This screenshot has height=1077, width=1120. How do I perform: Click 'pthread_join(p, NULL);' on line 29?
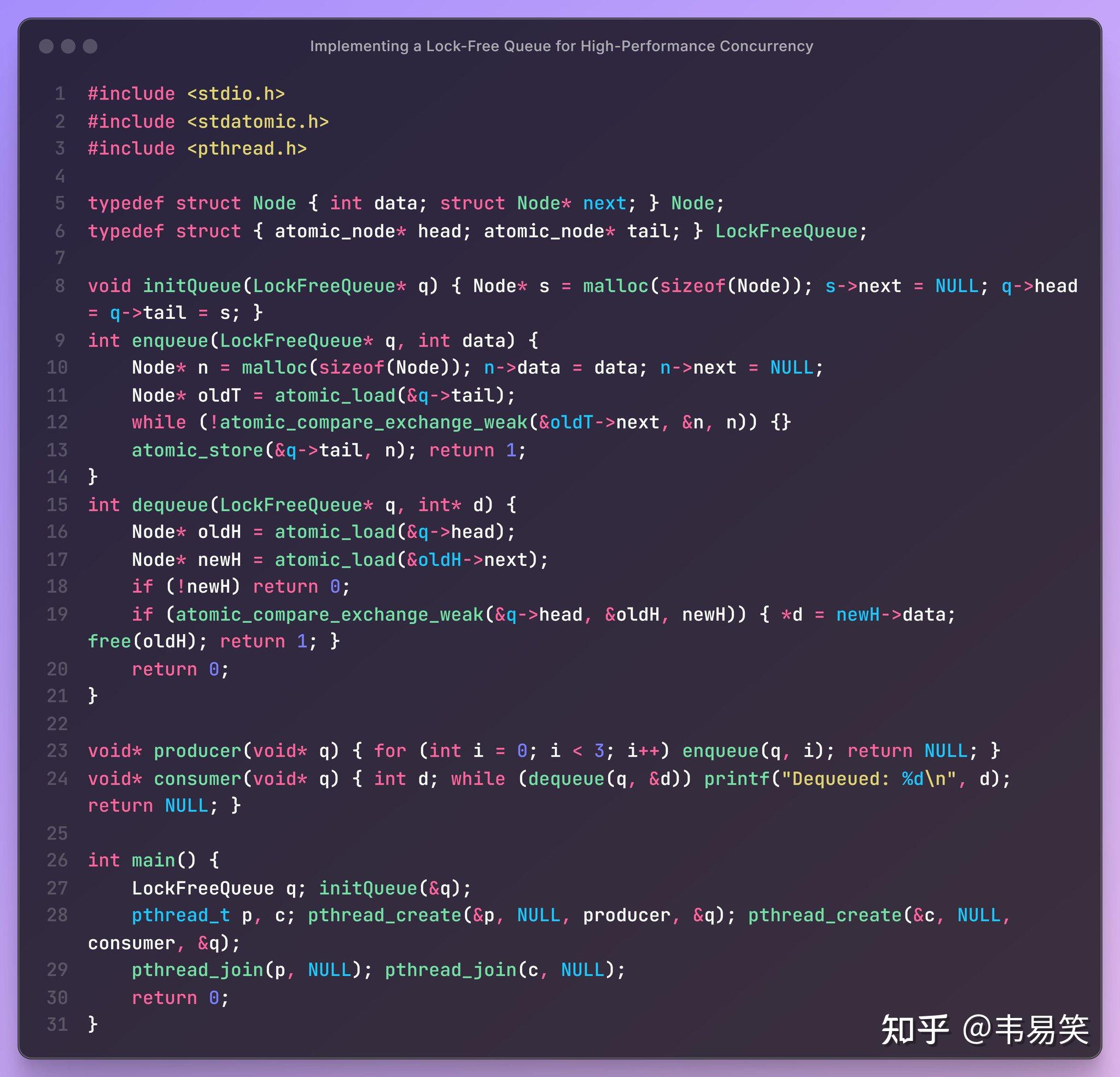pos(252,970)
